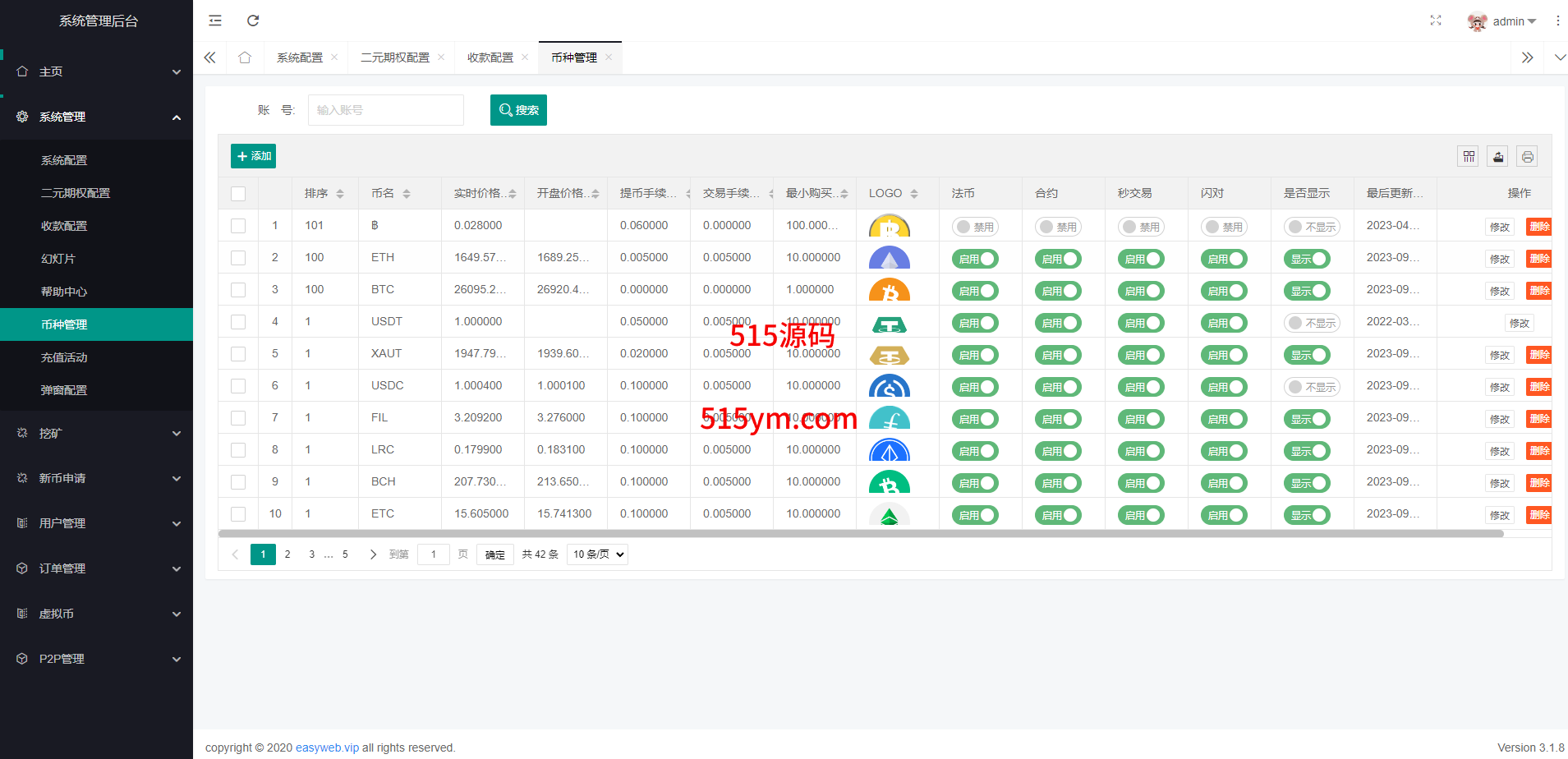Switch to the 二元期权配置 tab

pyautogui.click(x=395, y=57)
